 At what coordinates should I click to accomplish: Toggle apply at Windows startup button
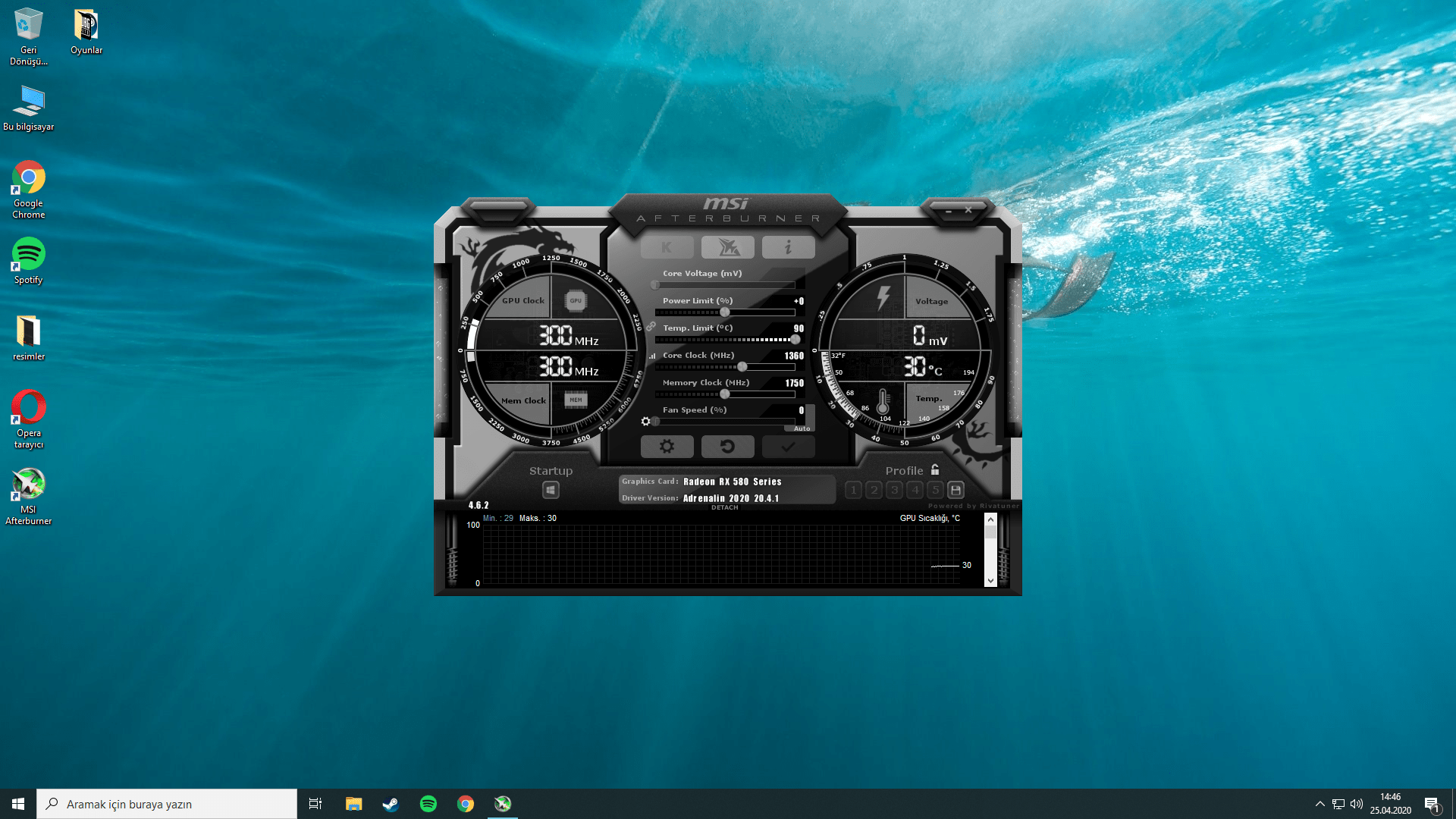(551, 490)
